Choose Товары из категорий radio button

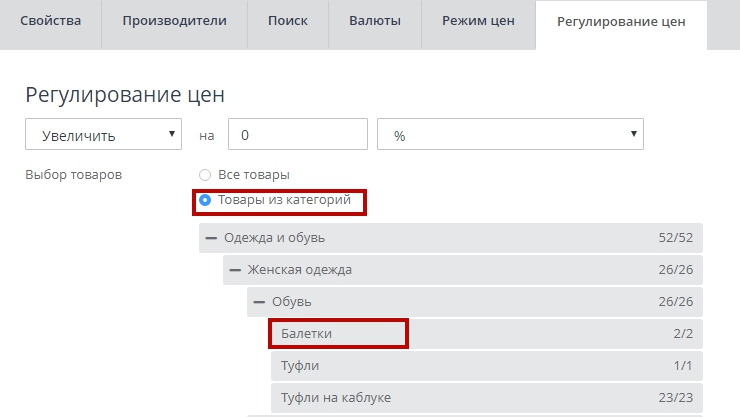205,201
